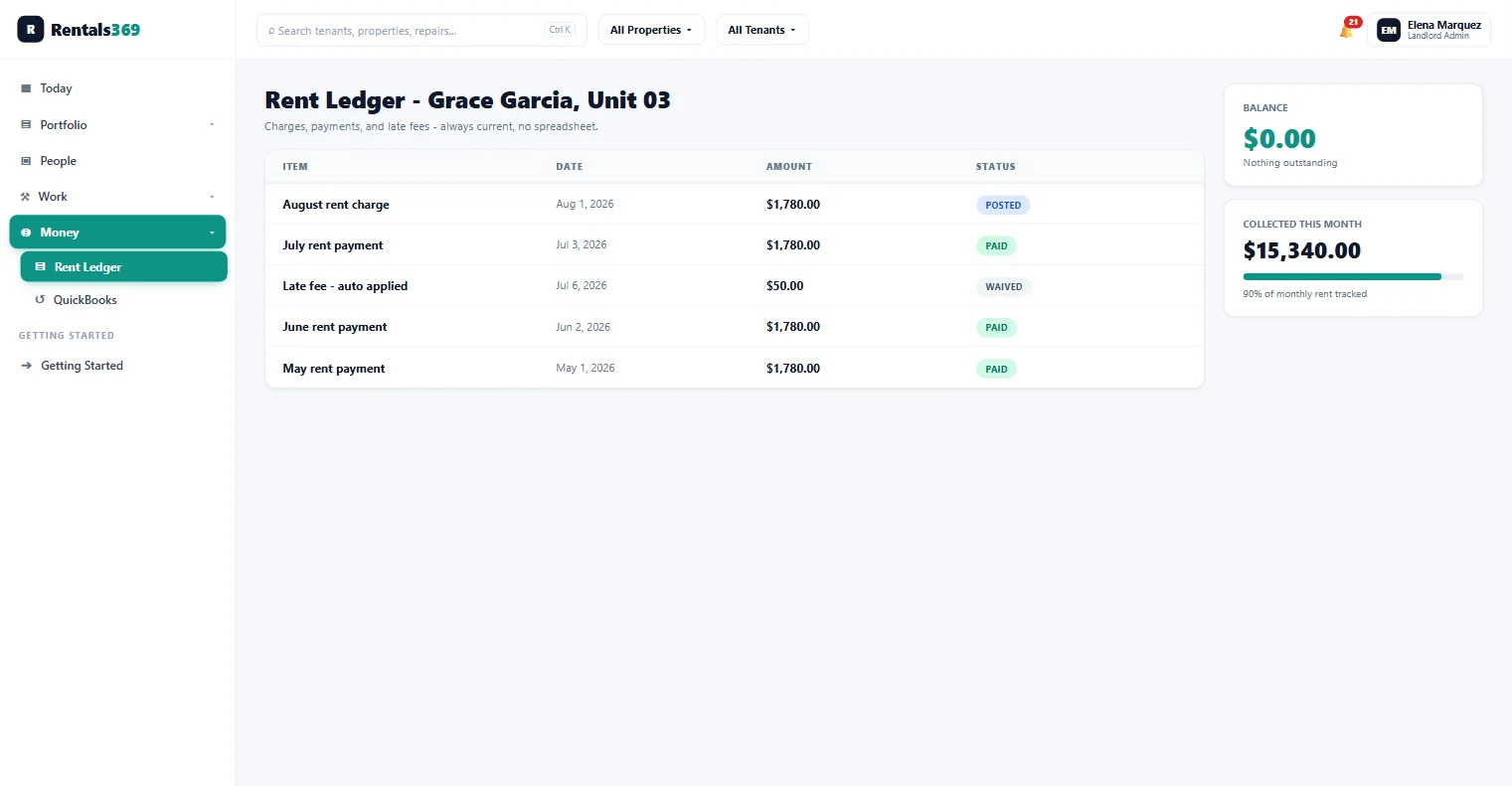Expand the Portfolio menu chevron

tap(212, 125)
